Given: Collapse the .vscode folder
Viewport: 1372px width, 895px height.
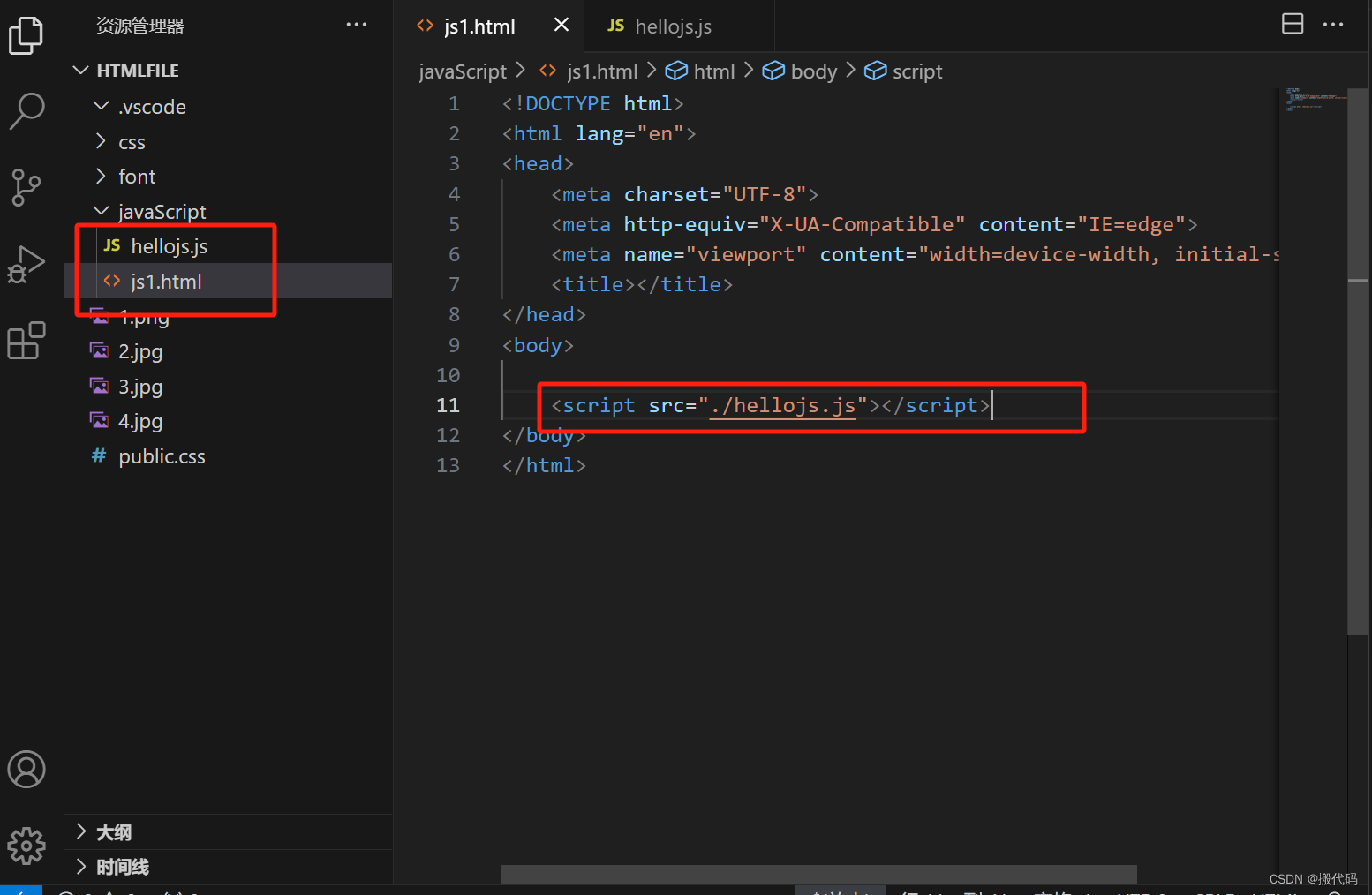Looking at the screenshot, I should pyautogui.click(x=228, y=107).
